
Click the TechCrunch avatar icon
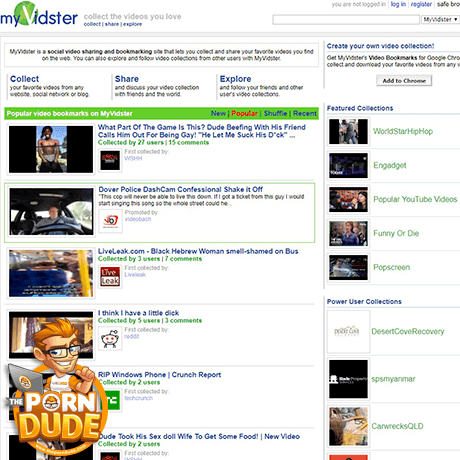[112, 400]
